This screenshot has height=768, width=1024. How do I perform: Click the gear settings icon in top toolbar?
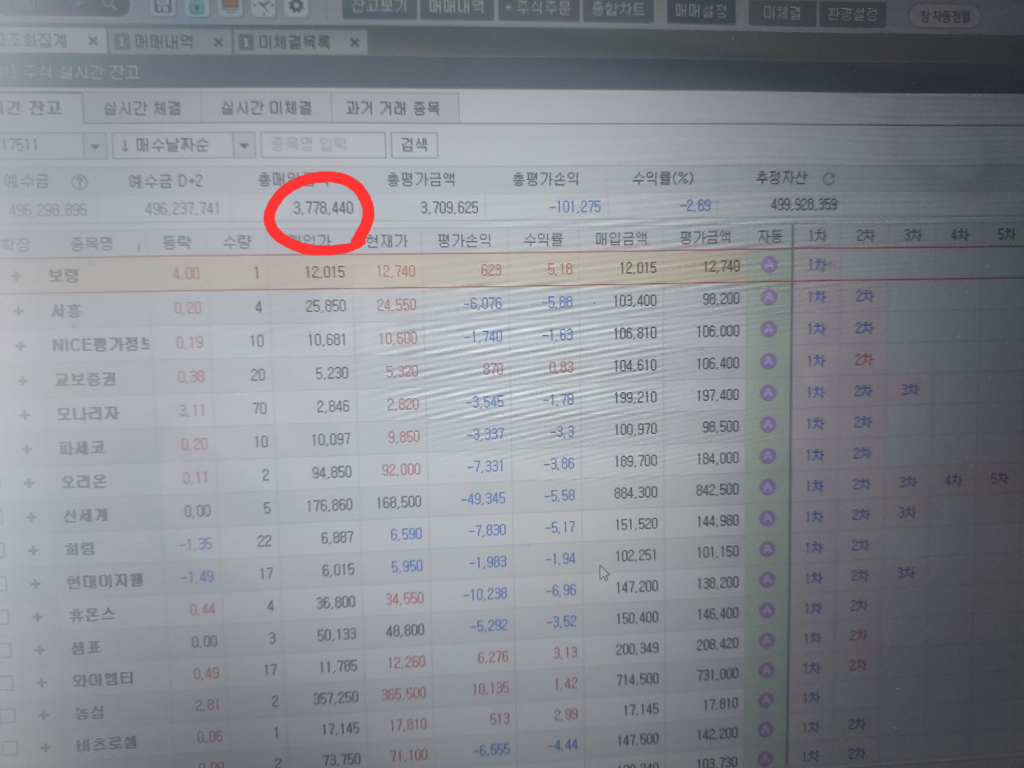(x=296, y=7)
